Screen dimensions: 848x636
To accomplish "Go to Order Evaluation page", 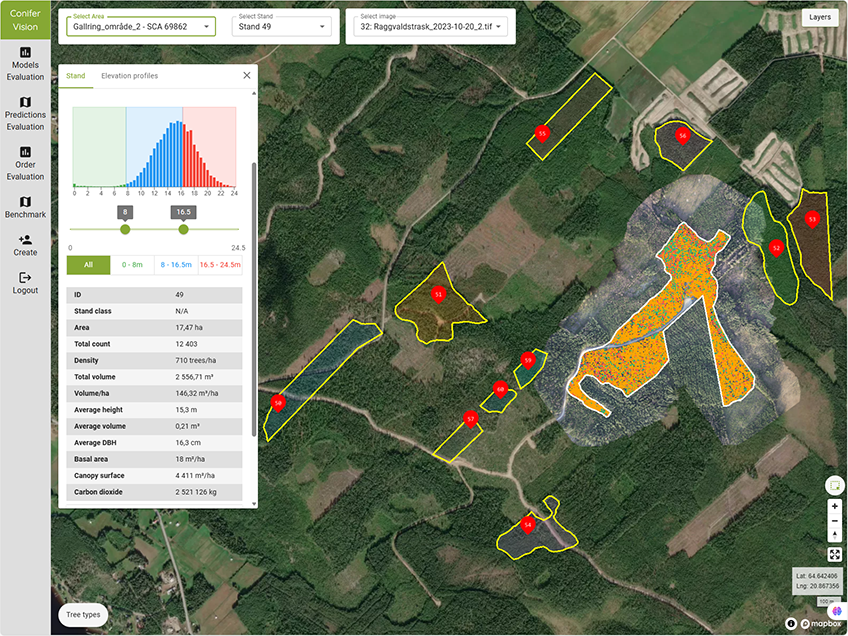I will (x=25, y=152).
